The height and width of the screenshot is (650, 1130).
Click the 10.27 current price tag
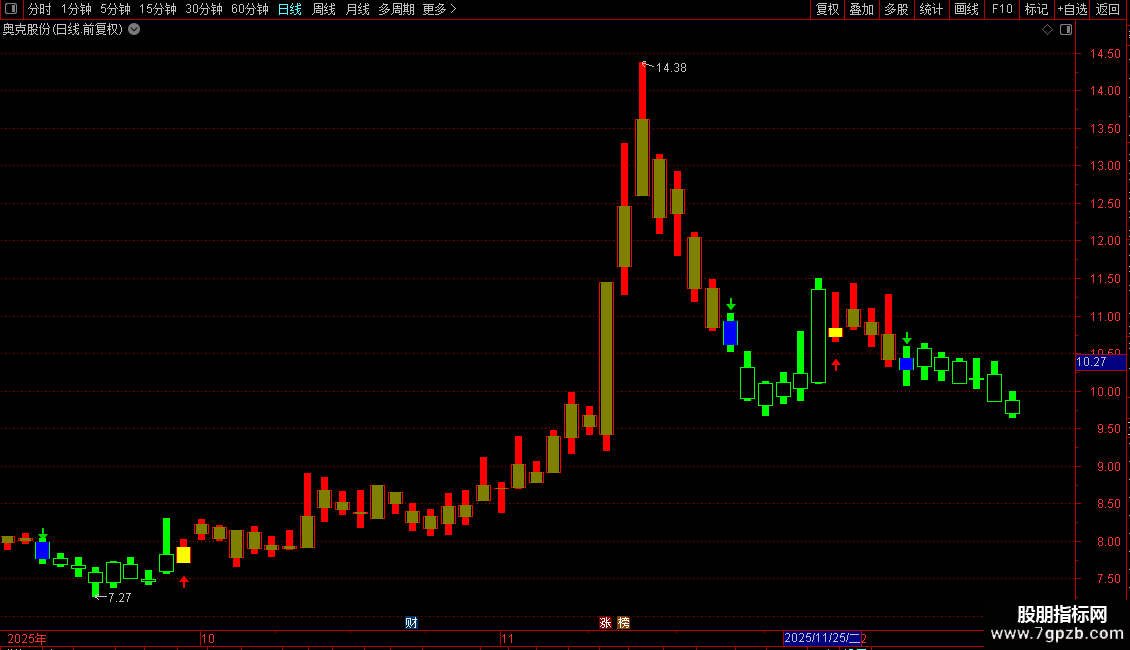(x=1100, y=362)
